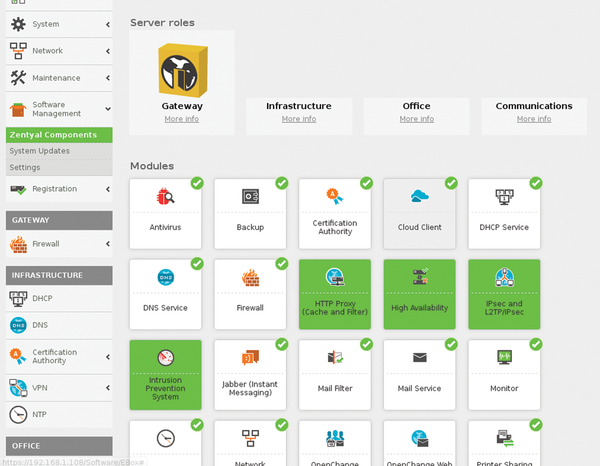
Task: Click the Jabber Instant Messaging module icon
Action: pyautogui.click(x=250, y=357)
